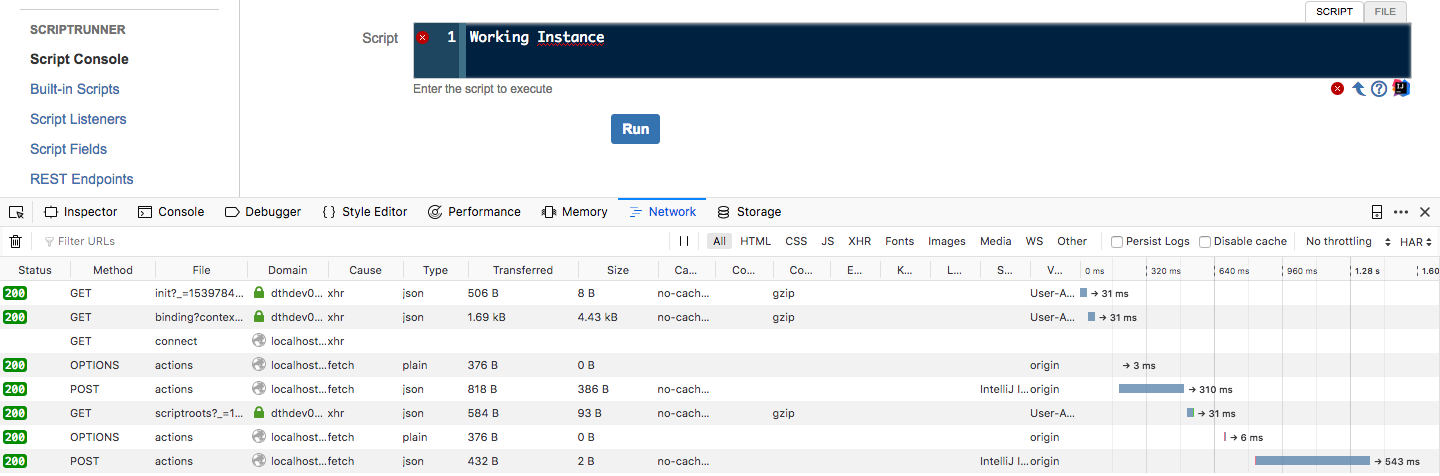
Task: Switch to the Console tab
Action: pyautogui.click(x=171, y=212)
